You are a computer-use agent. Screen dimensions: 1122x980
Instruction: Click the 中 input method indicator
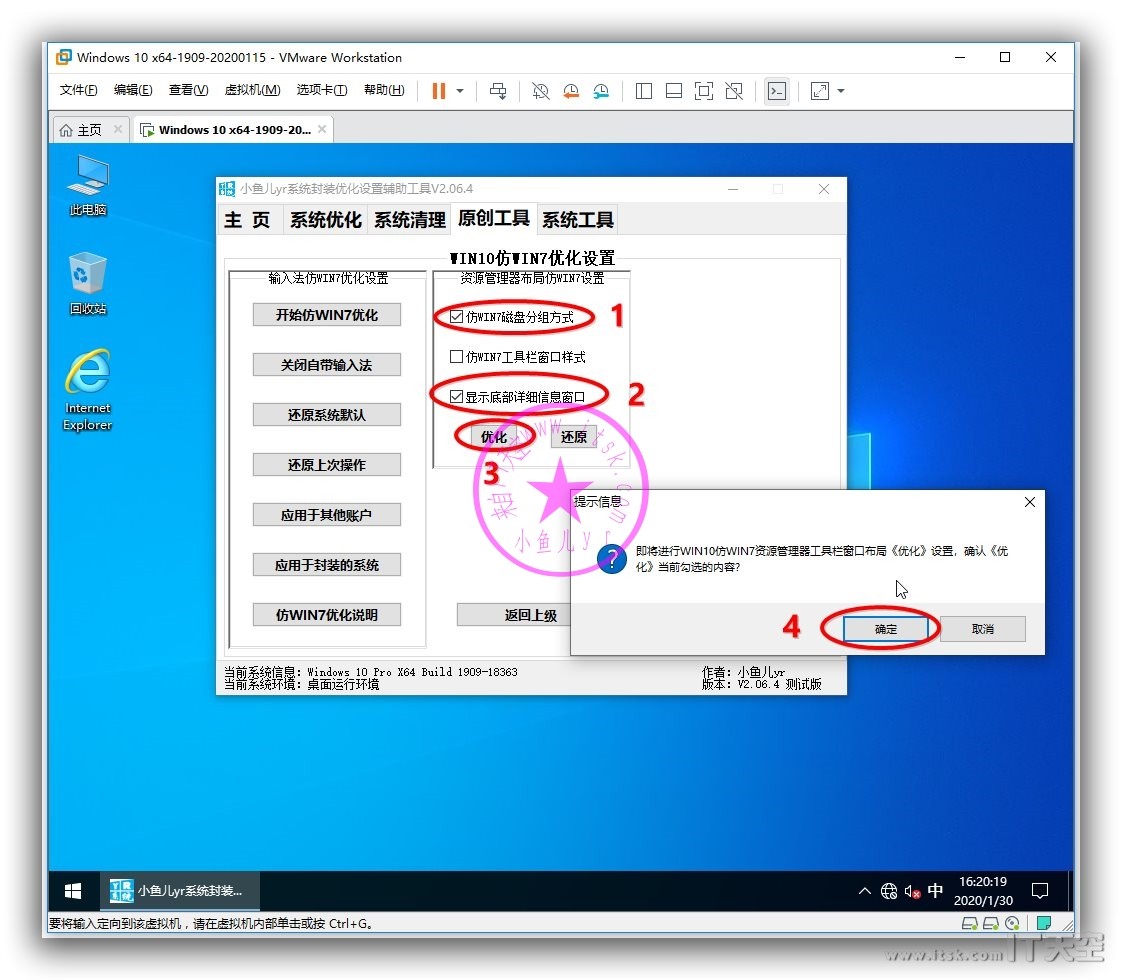pos(935,891)
